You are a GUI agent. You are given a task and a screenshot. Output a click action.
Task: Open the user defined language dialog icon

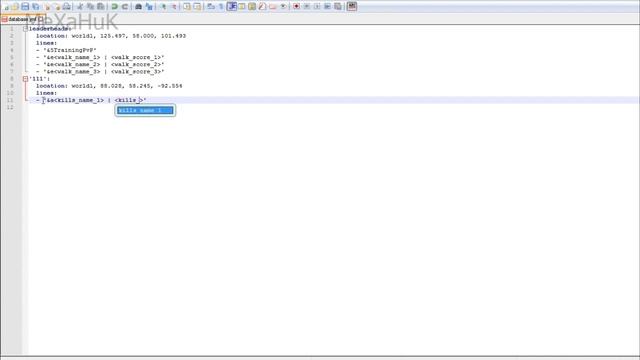click(242, 7)
